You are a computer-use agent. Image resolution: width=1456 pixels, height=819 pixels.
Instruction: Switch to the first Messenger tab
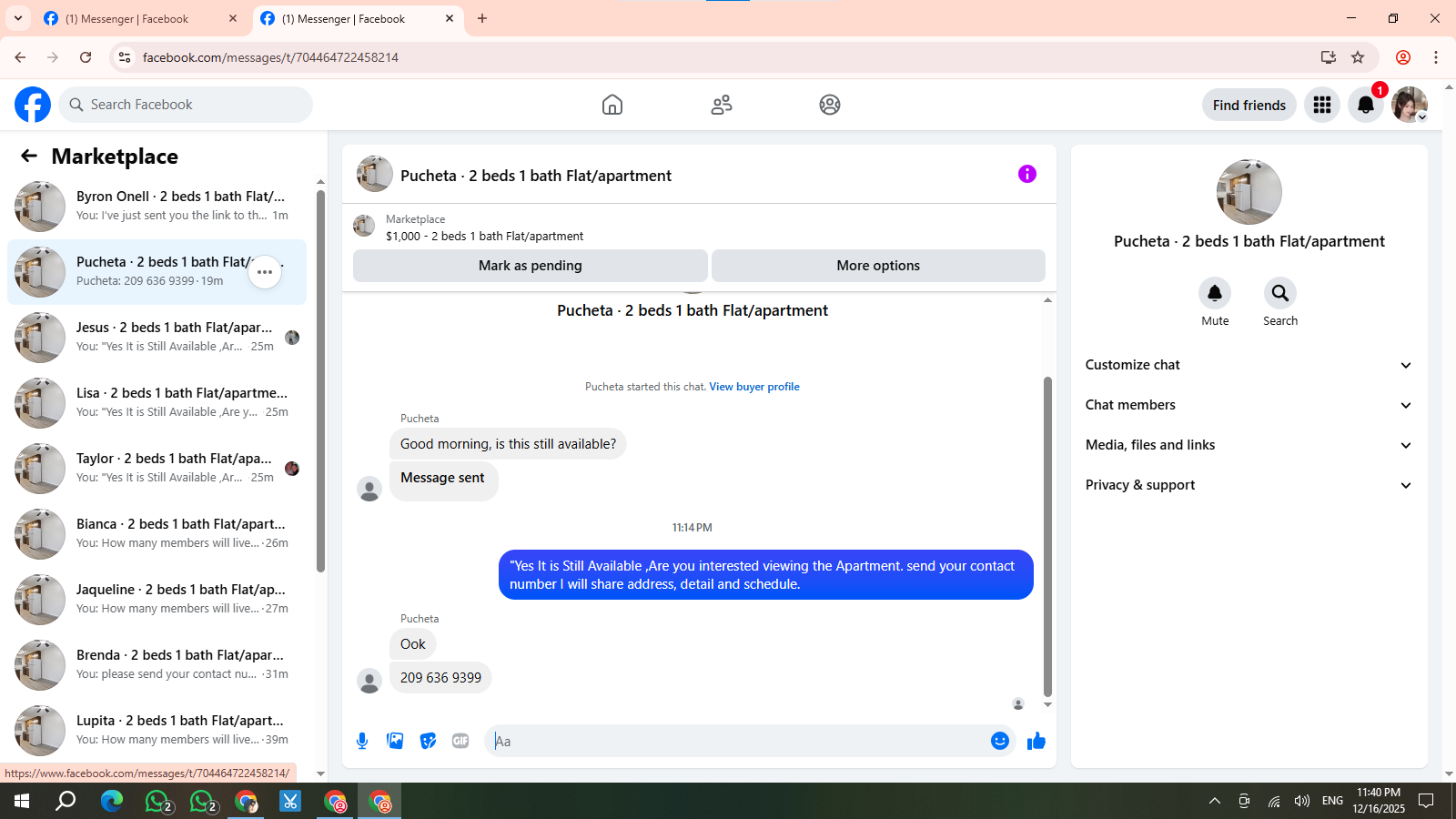point(141,18)
